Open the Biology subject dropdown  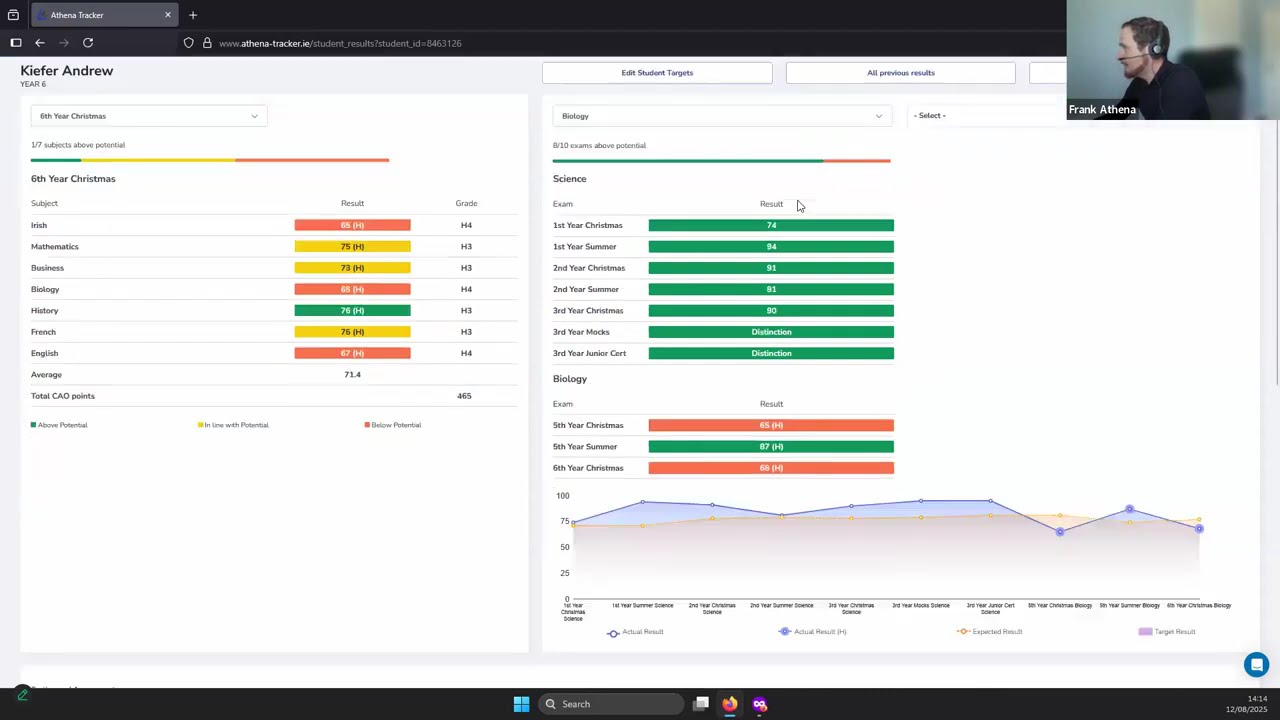click(721, 116)
